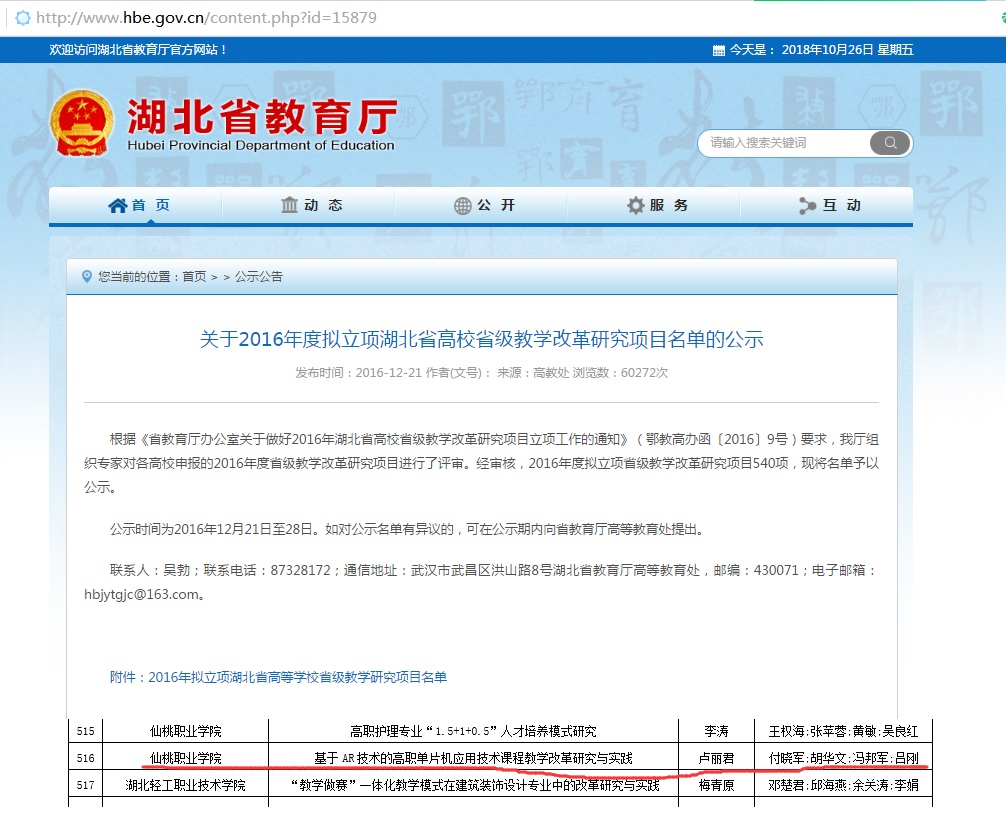Image resolution: width=1006 pixels, height=818 pixels.
Task: Open the attachment 2016年拟立项 project list link
Action: pyautogui.click(x=278, y=677)
